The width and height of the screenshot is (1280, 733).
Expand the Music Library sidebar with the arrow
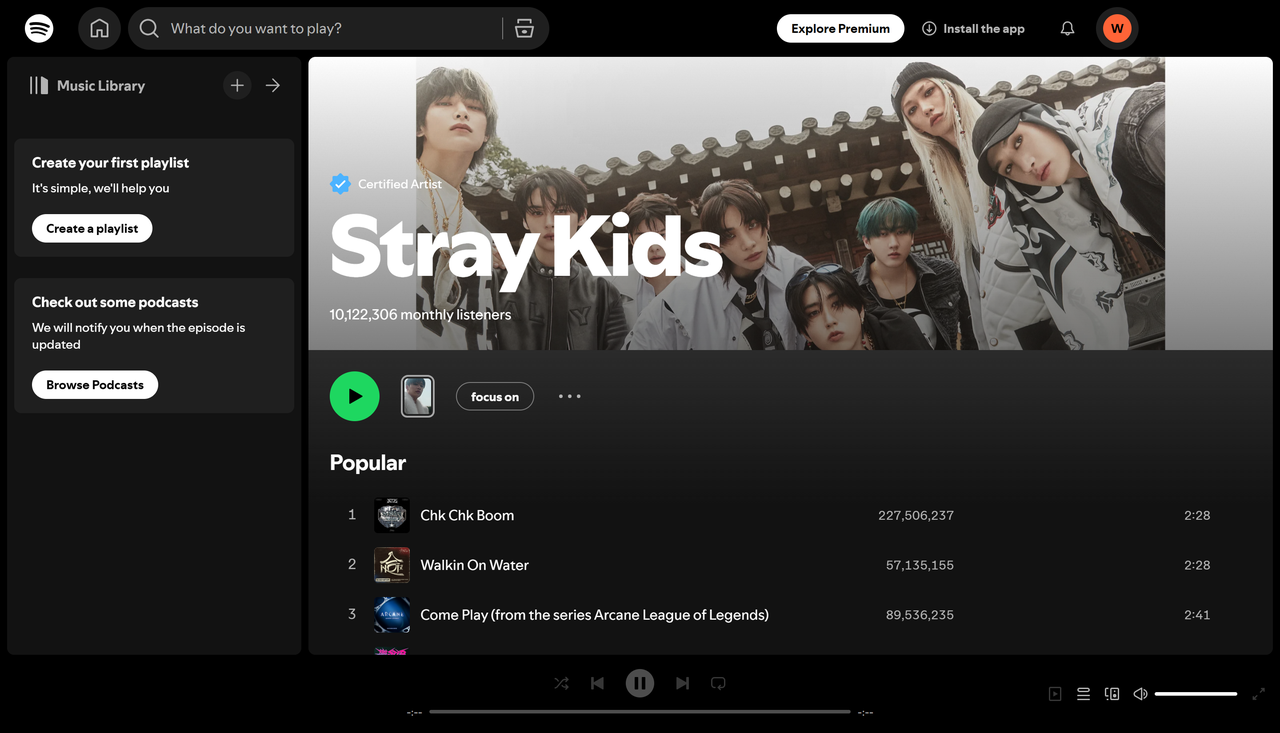tap(272, 85)
